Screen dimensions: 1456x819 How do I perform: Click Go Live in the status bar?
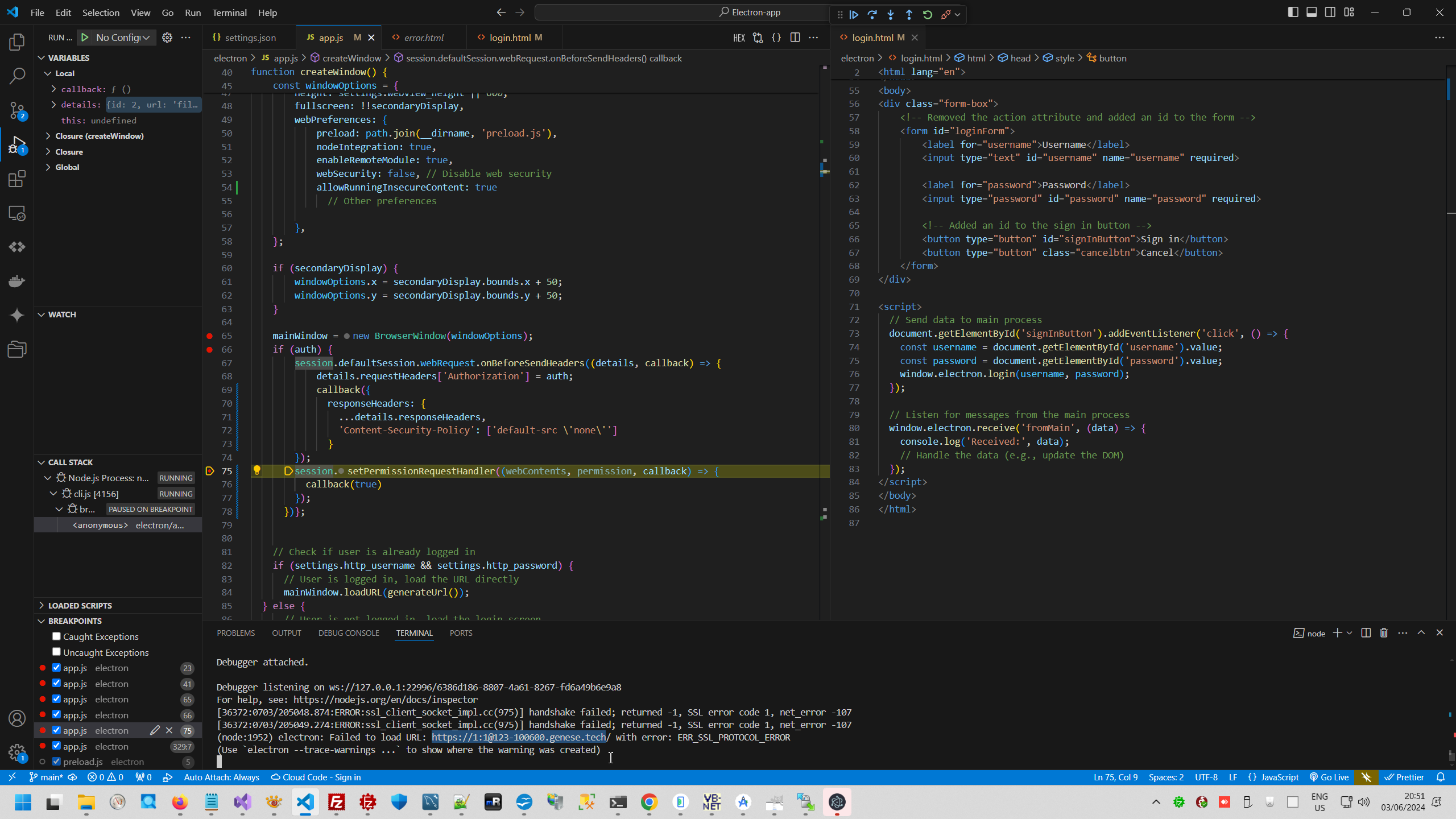(x=1329, y=777)
